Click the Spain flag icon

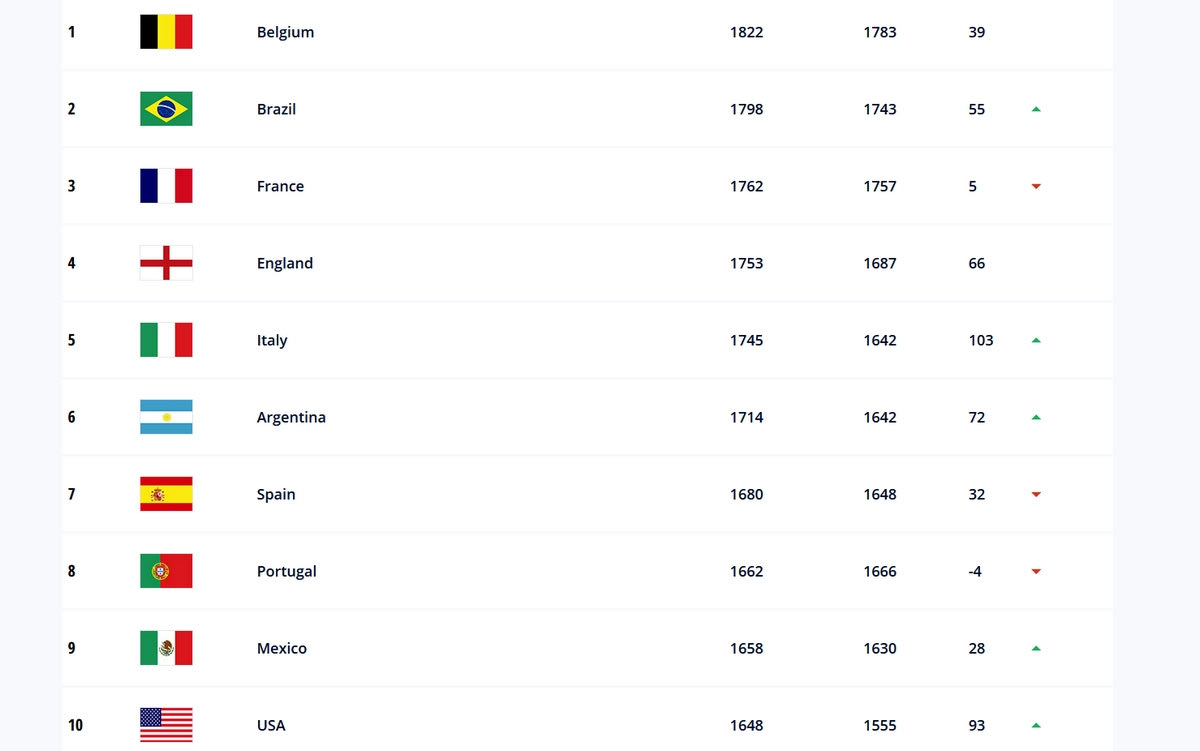pos(166,494)
